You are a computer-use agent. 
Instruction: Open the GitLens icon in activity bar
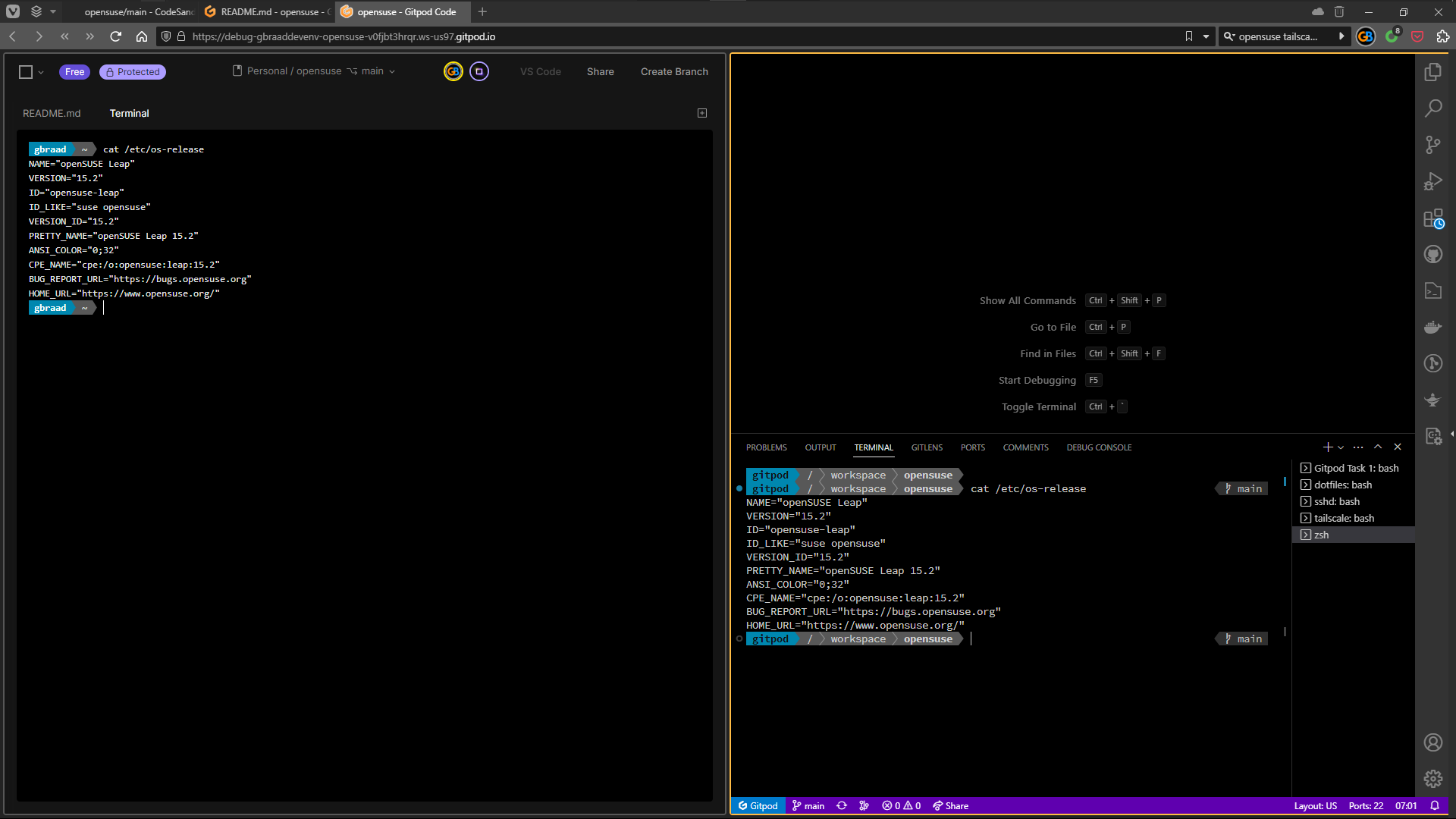coord(1432,363)
